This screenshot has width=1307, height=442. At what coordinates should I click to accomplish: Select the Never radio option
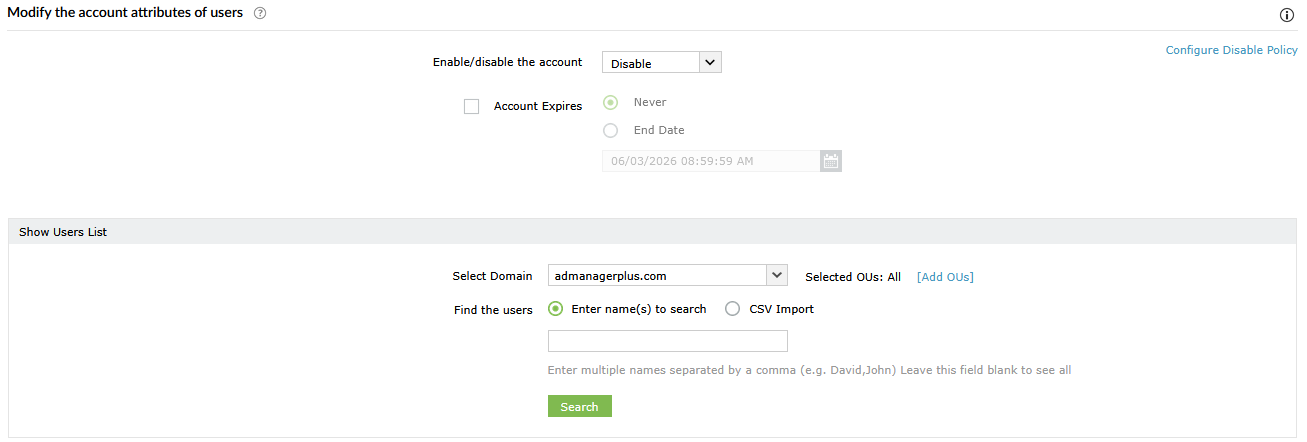(x=611, y=102)
